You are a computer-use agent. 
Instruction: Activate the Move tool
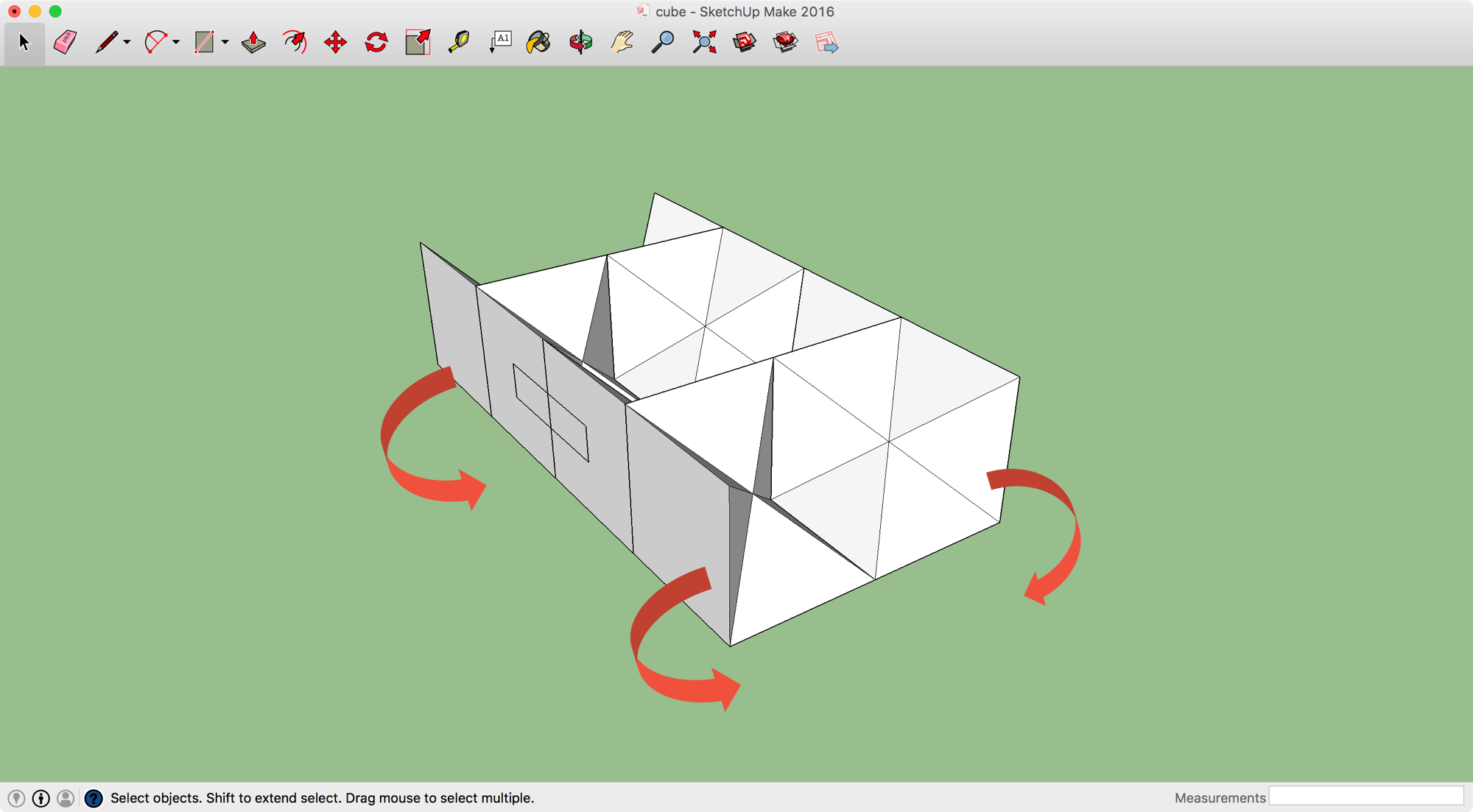pos(335,43)
